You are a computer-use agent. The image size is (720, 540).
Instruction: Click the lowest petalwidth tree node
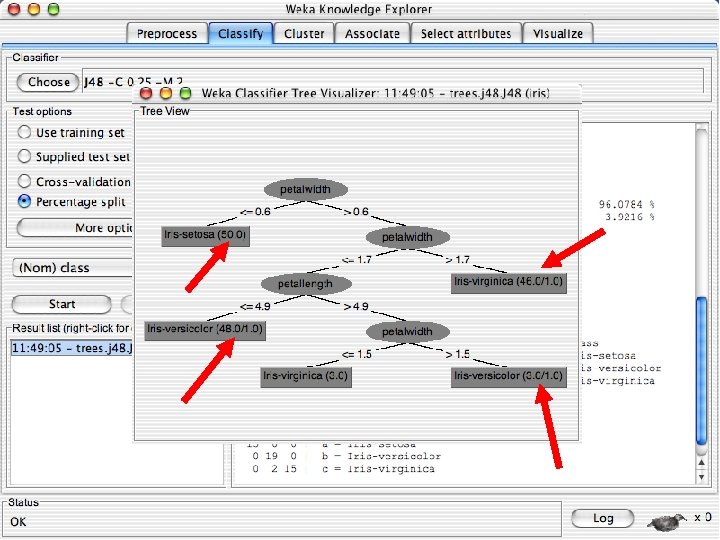(x=407, y=332)
